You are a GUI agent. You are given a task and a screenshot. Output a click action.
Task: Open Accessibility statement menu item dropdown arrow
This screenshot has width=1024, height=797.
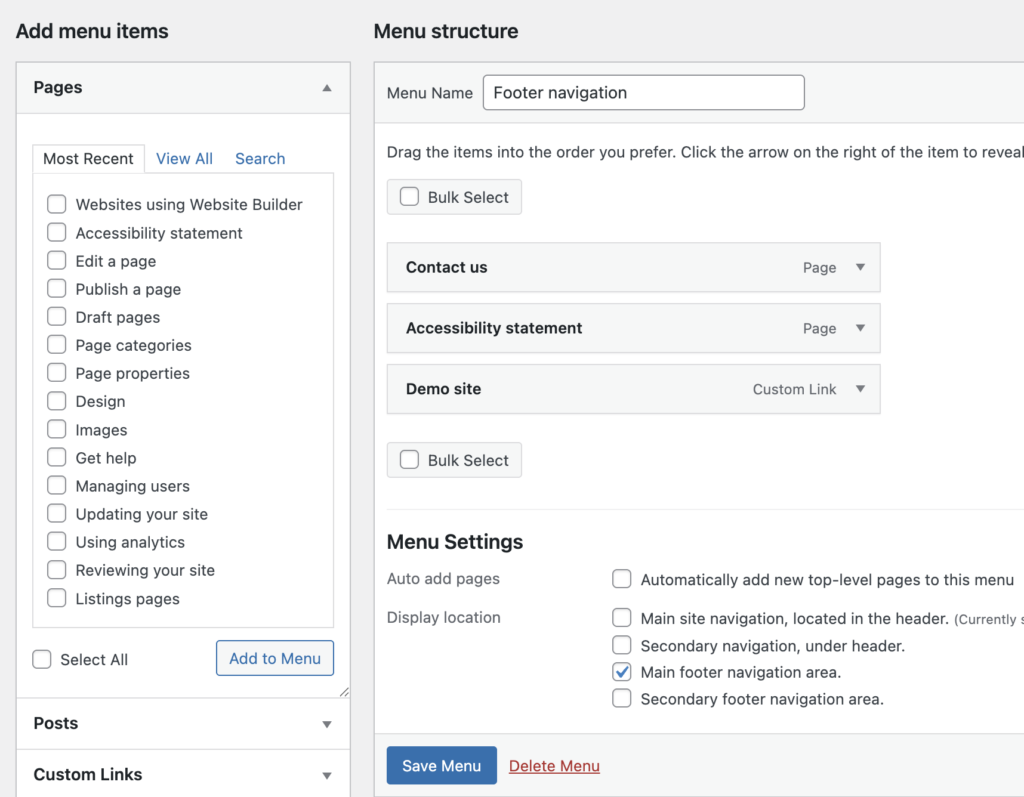pos(860,328)
